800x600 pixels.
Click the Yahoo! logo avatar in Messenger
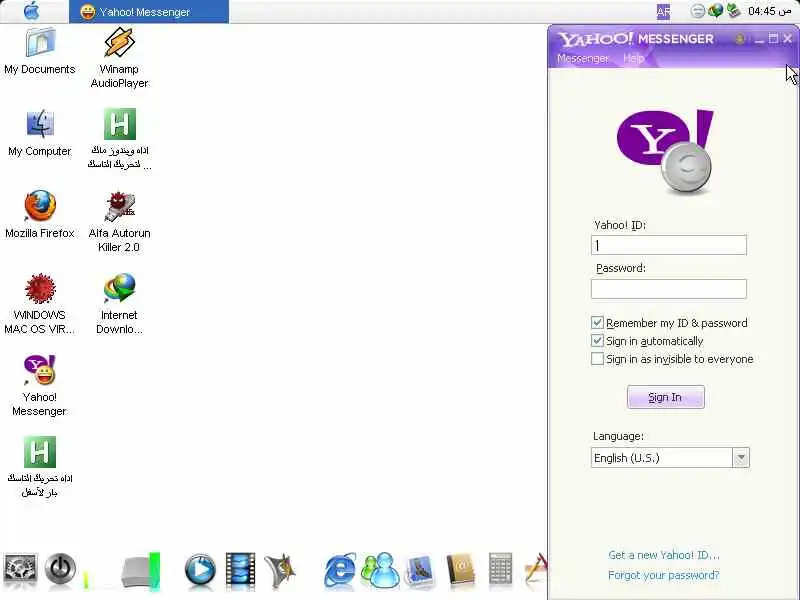665,151
